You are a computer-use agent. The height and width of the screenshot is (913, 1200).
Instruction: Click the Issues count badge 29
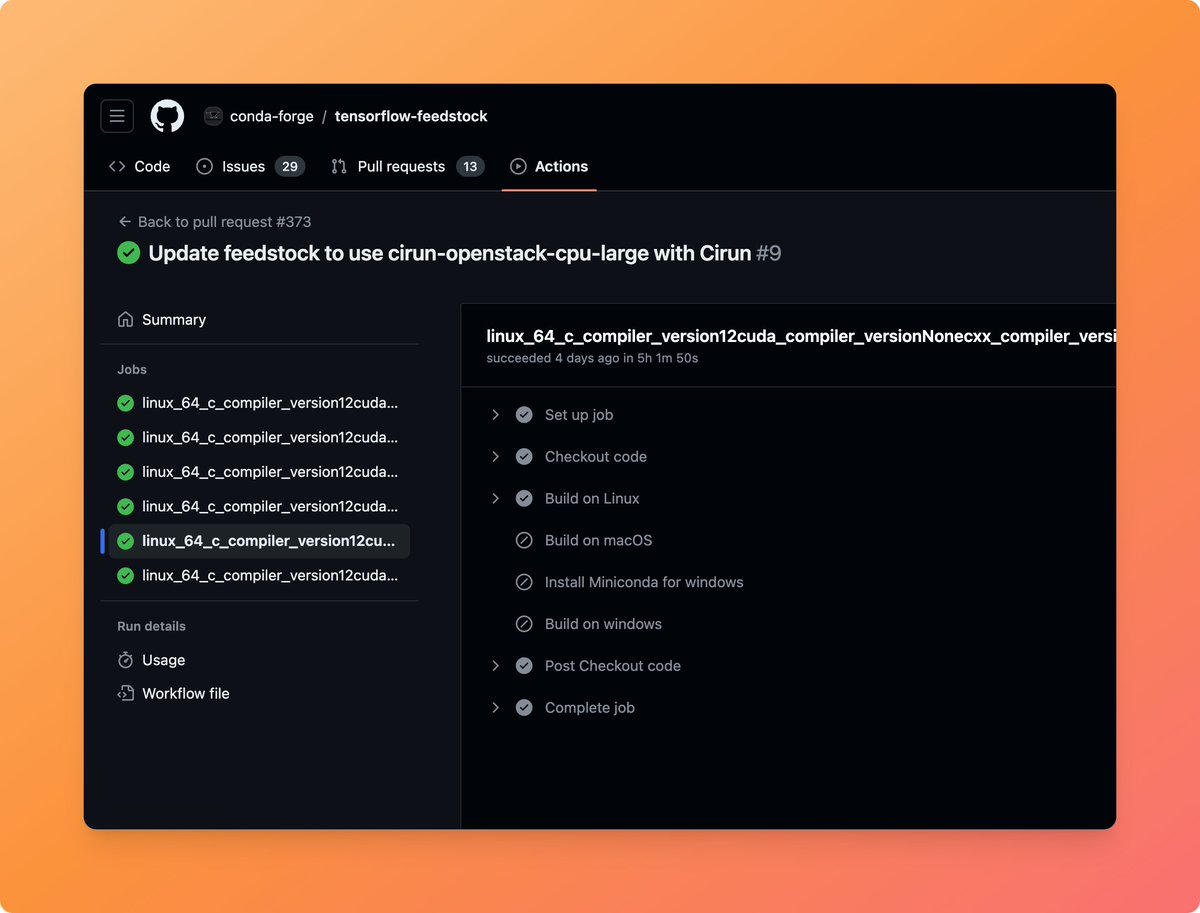tap(290, 166)
